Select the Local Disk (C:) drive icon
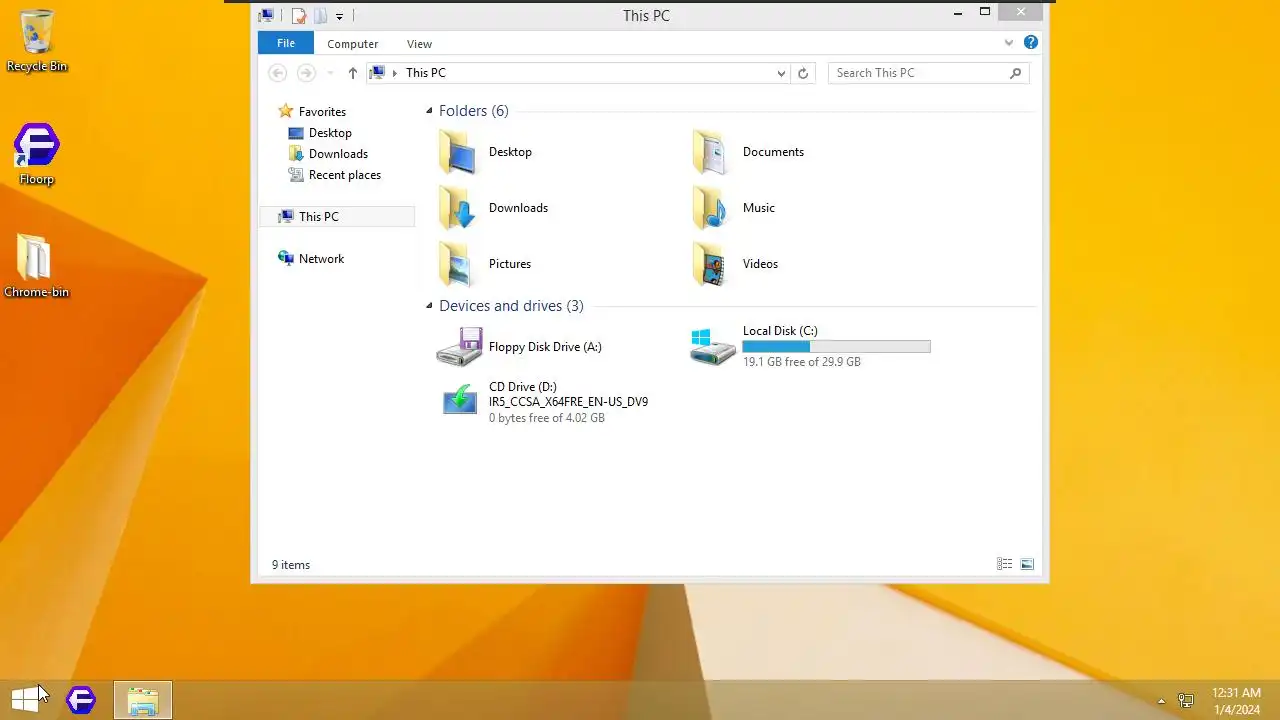 713,347
